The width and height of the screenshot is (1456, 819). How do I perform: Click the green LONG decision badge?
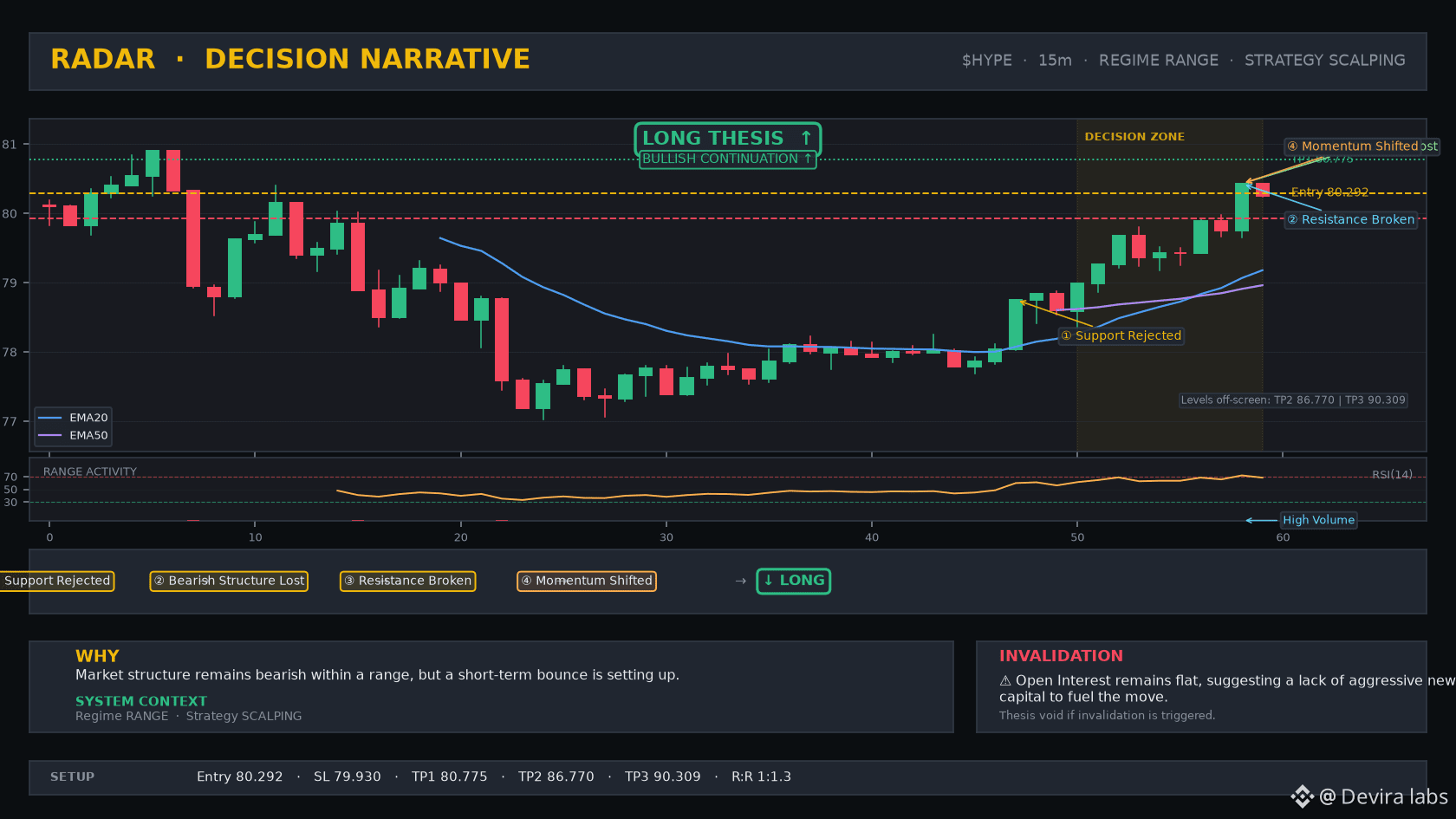(x=793, y=581)
